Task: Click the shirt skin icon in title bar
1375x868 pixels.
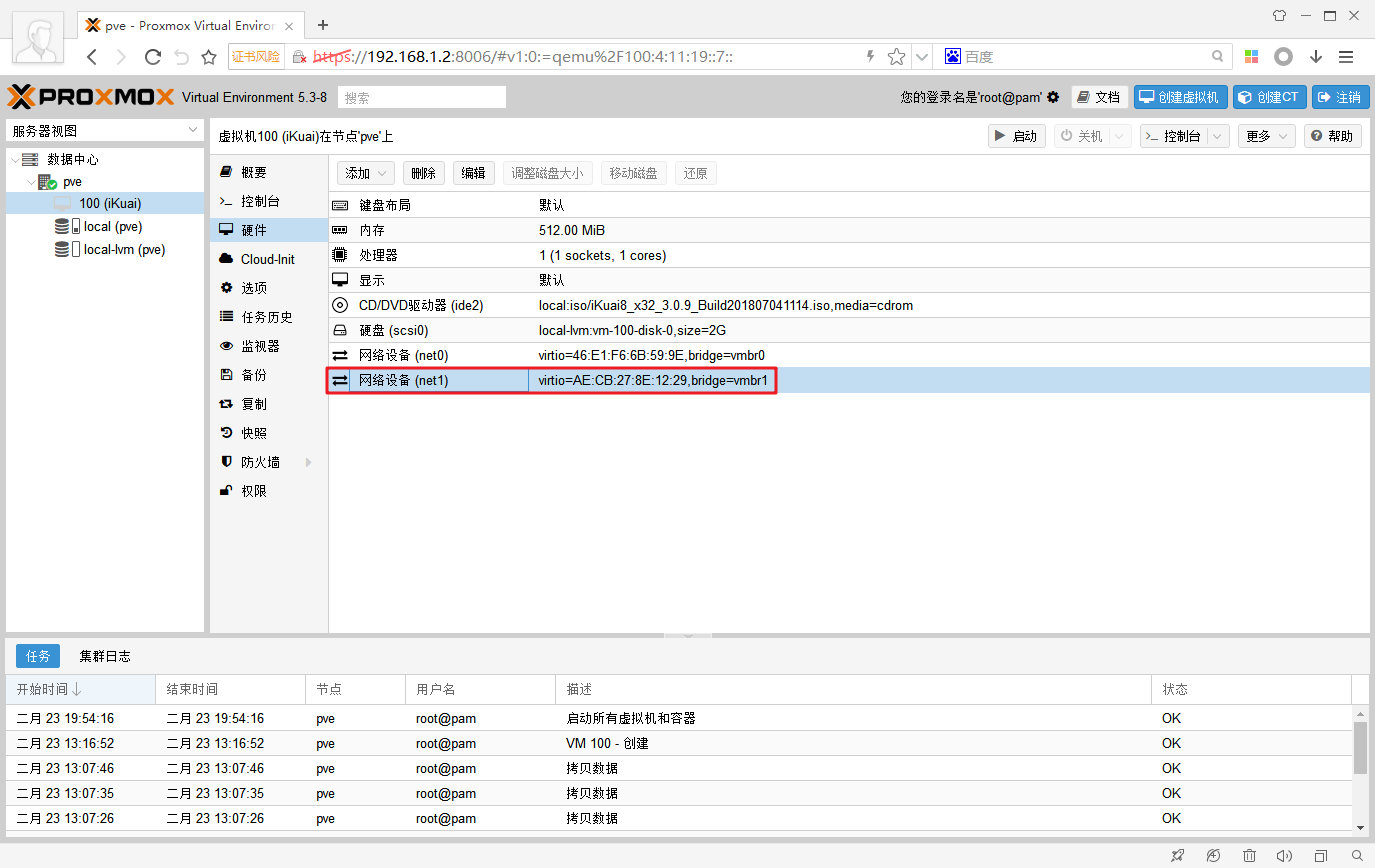Action: [x=1279, y=15]
